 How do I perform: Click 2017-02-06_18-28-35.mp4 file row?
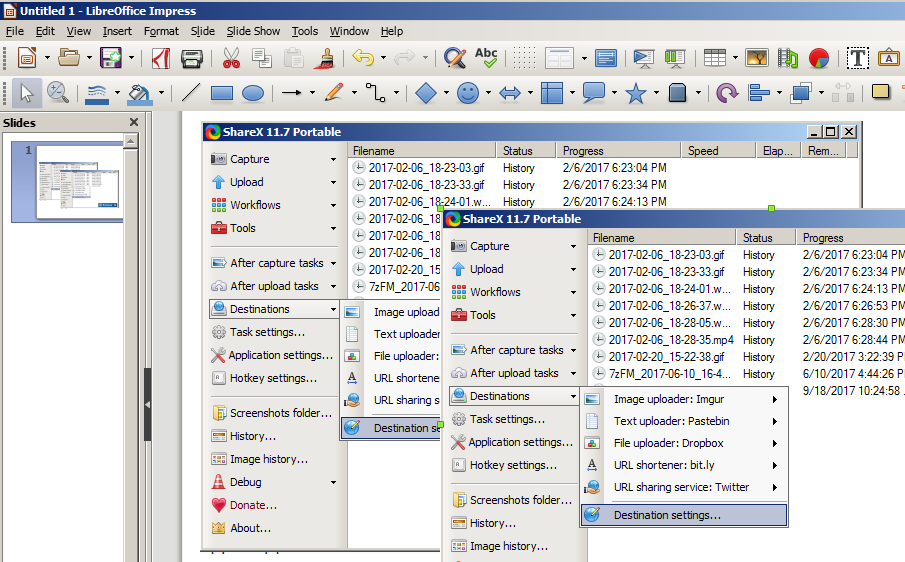tap(671, 340)
